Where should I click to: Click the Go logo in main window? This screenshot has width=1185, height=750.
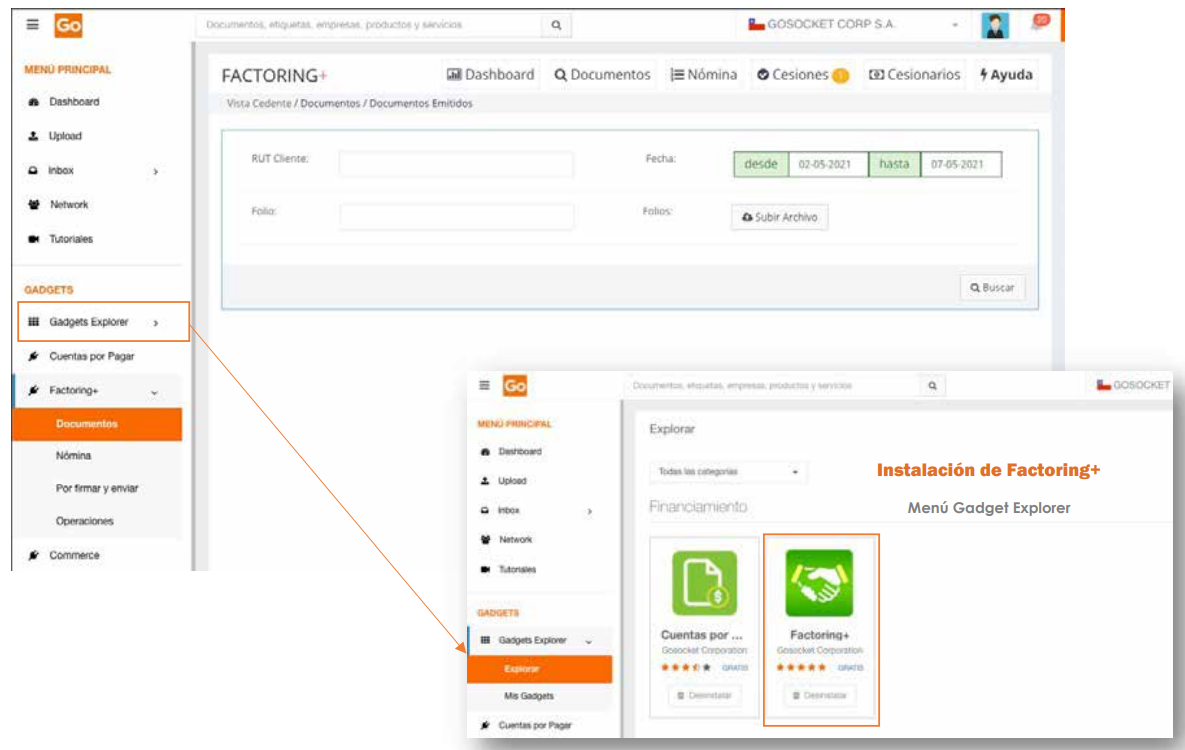click(68, 25)
